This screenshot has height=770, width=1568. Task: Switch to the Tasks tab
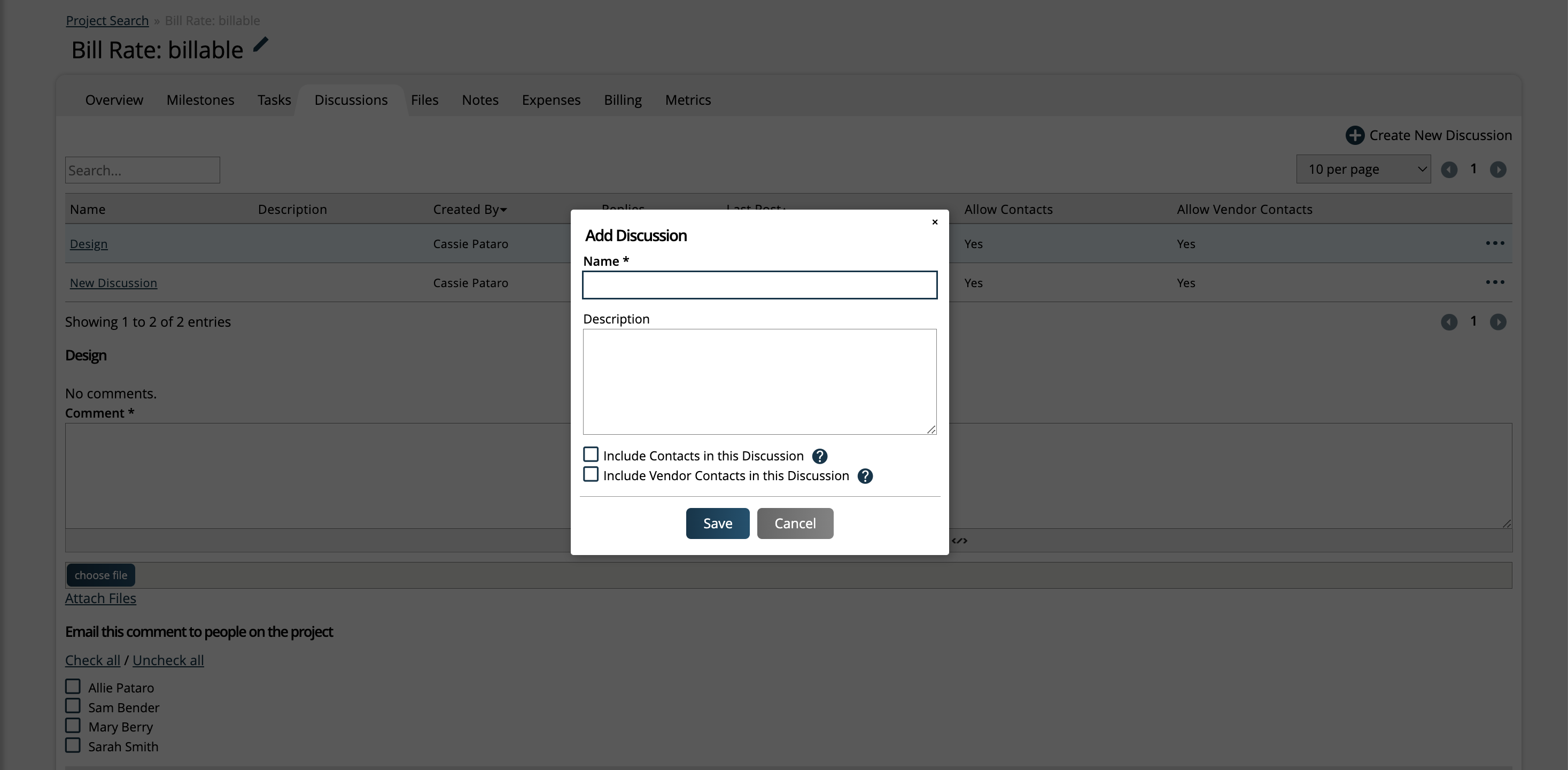tap(274, 100)
